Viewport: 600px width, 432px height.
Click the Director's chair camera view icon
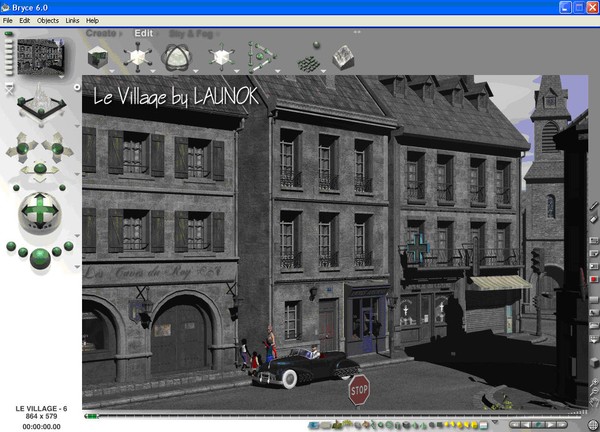click(x=10, y=89)
